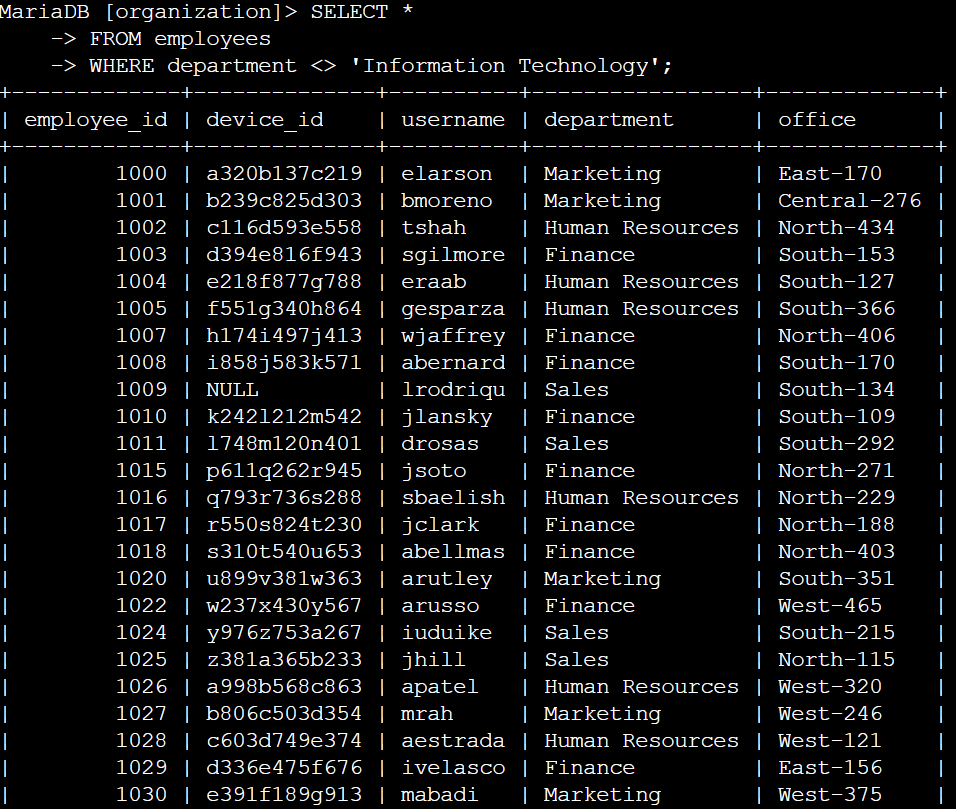Viewport: 956px width, 809px height.
Task: Click the 'Information Technology' string in query
Action: pos(518,66)
